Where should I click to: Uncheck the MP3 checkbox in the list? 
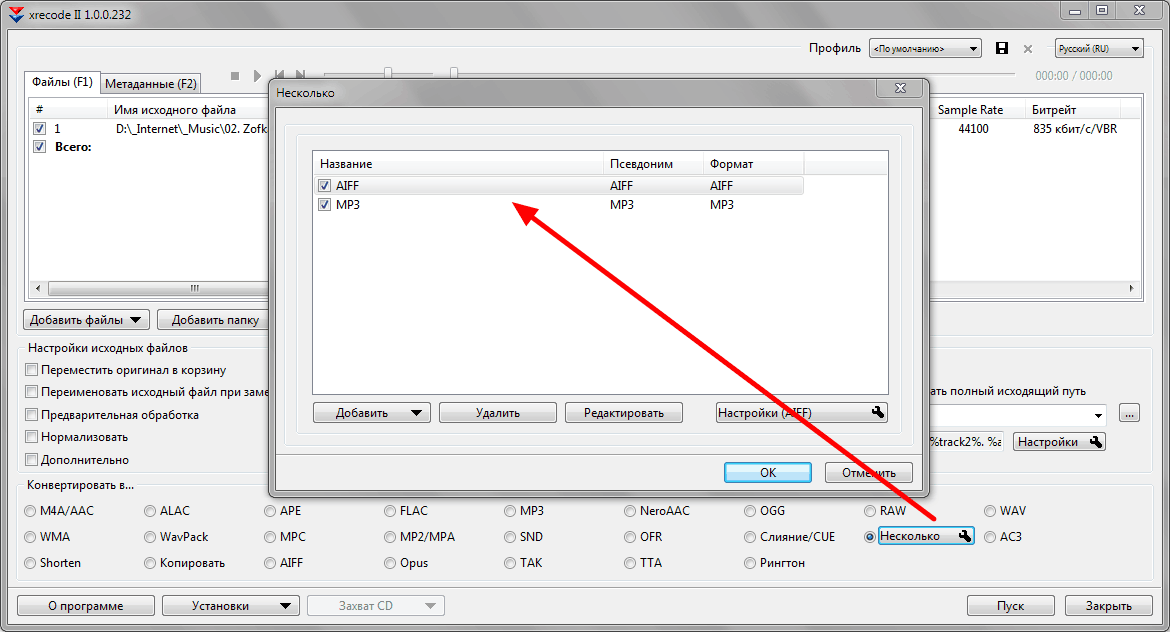[x=325, y=205]
